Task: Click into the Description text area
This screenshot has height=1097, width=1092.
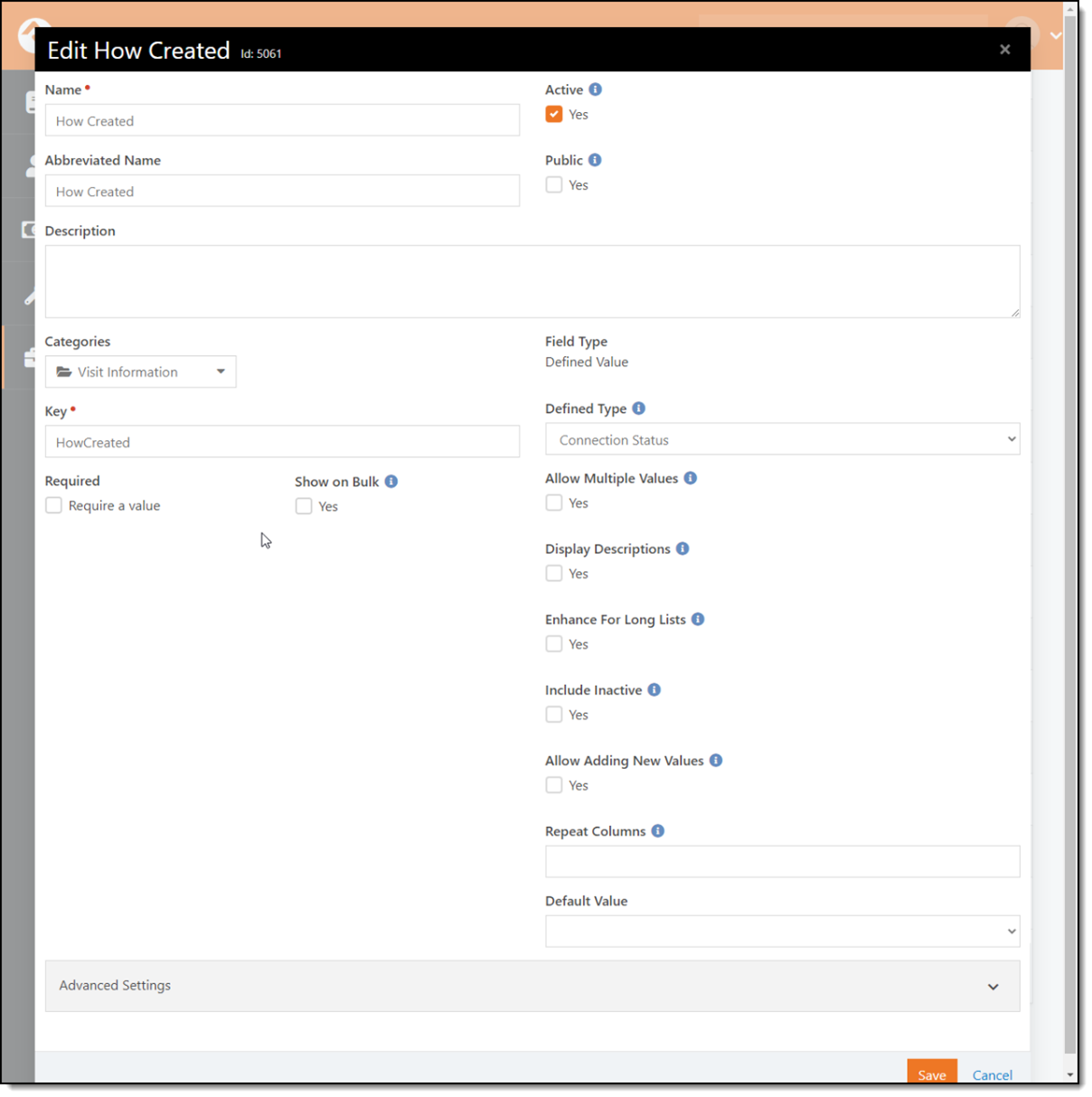Action: [532, 281]
